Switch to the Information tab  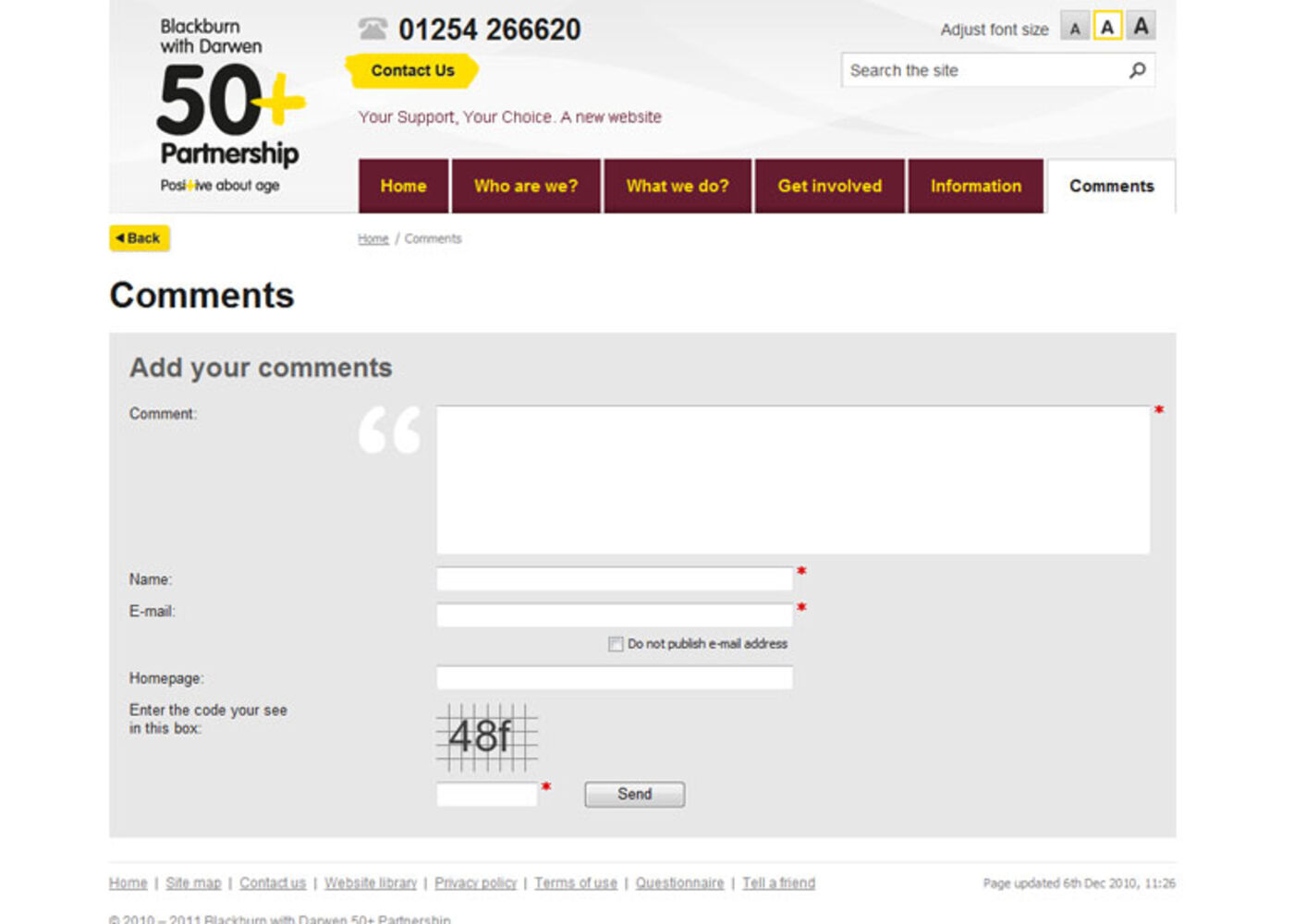(976, 186)
